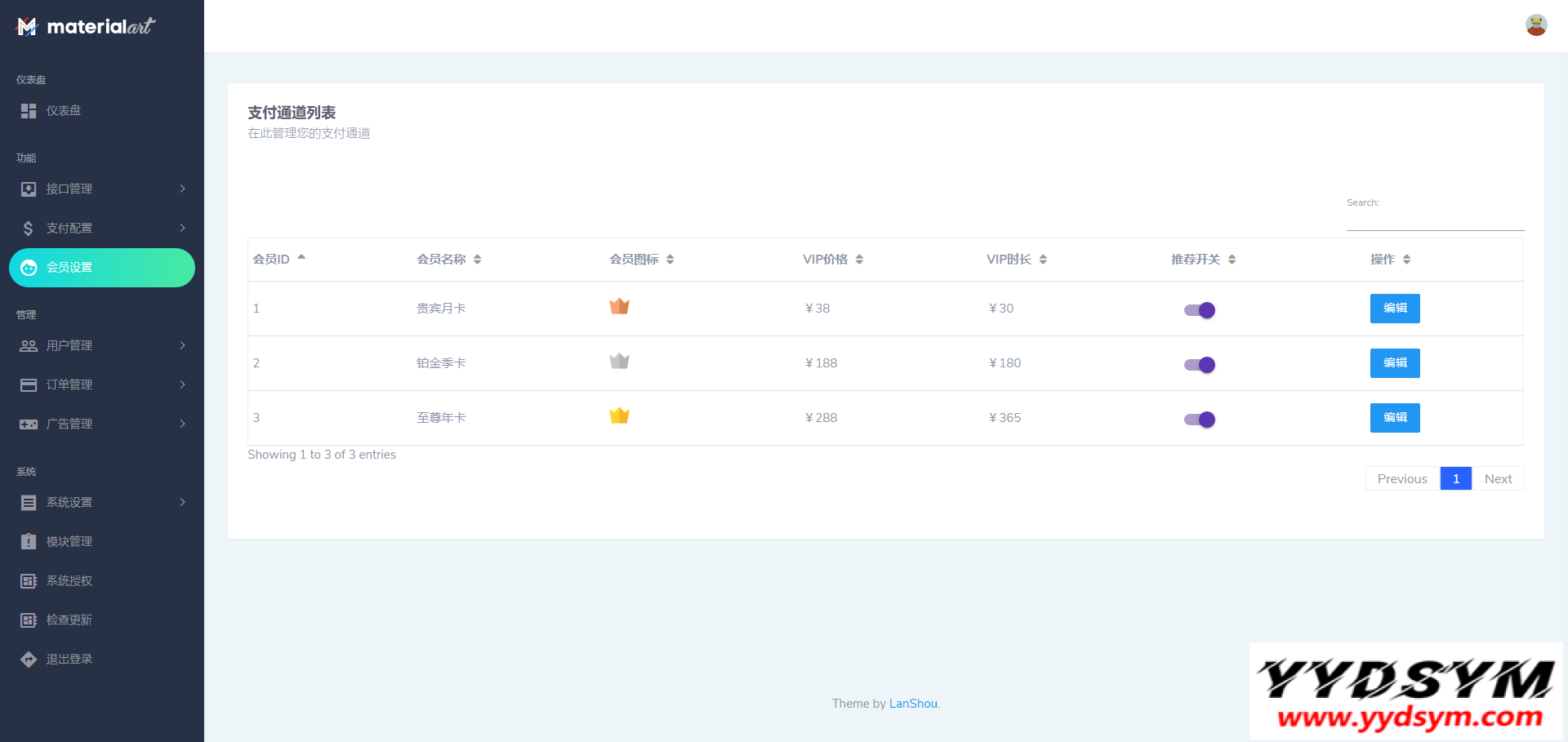Click the 仪表盘 dashboard grid icon
This screenshot has width=1568, height=742.
[29, 111]
